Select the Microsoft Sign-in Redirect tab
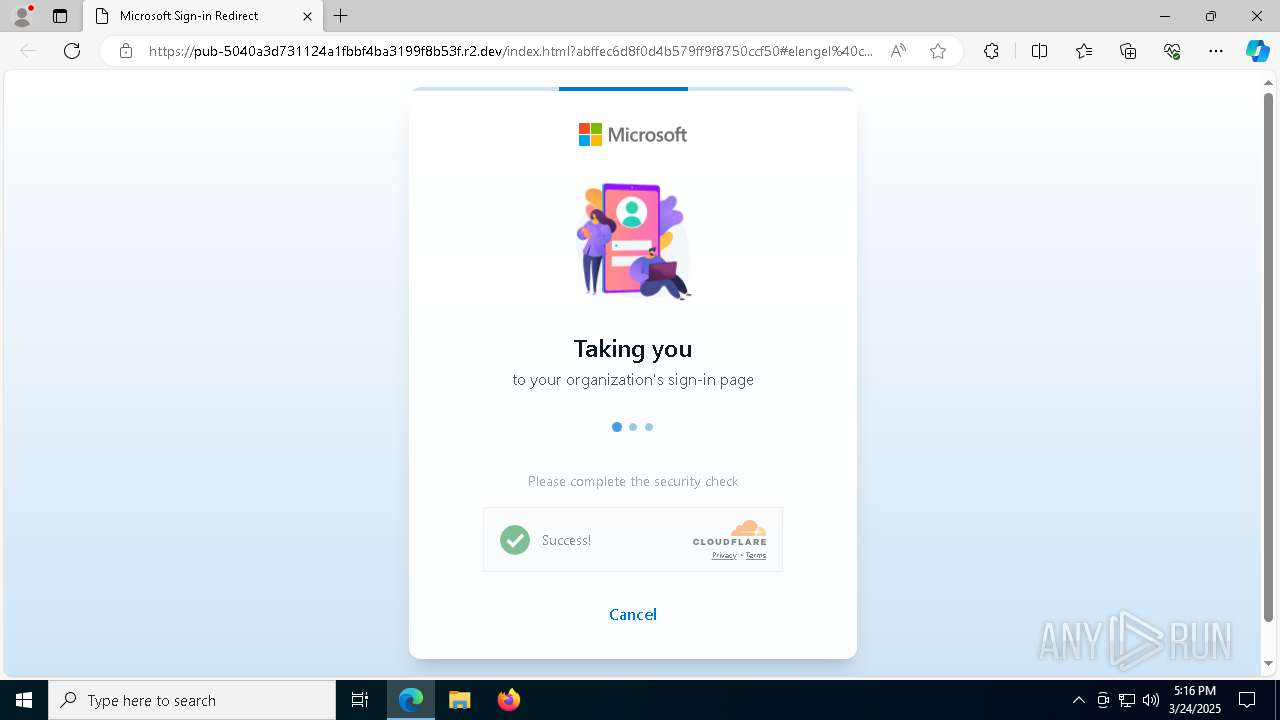 (x=203, y=16)
